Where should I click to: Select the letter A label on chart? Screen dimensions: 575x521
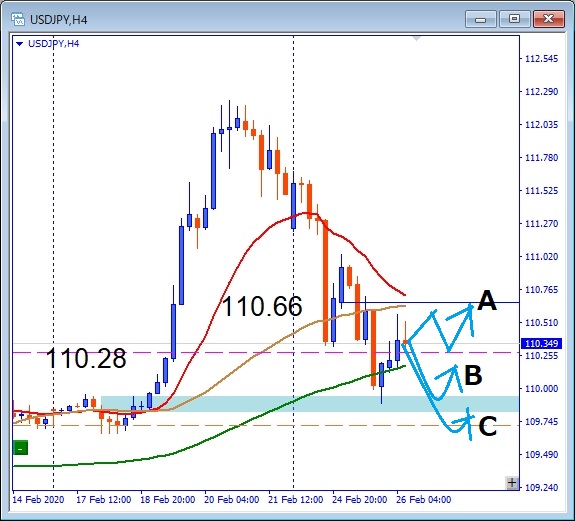pyautogui.click(x=487, y=300)
